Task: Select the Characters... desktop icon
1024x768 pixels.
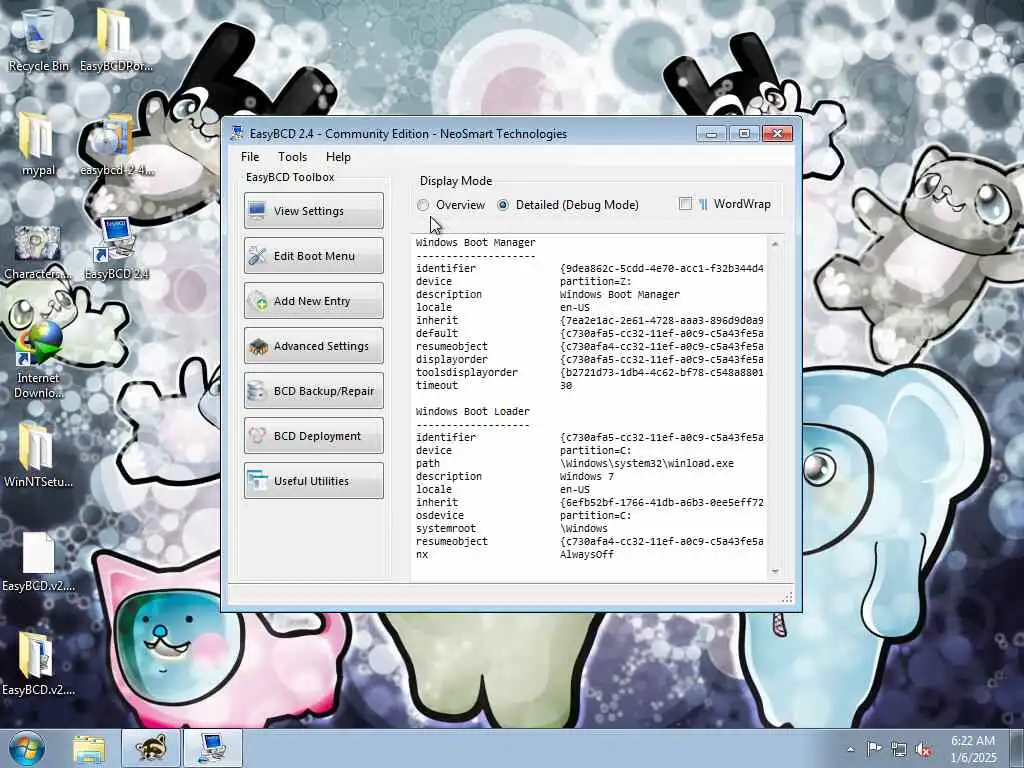Action: 38,252
